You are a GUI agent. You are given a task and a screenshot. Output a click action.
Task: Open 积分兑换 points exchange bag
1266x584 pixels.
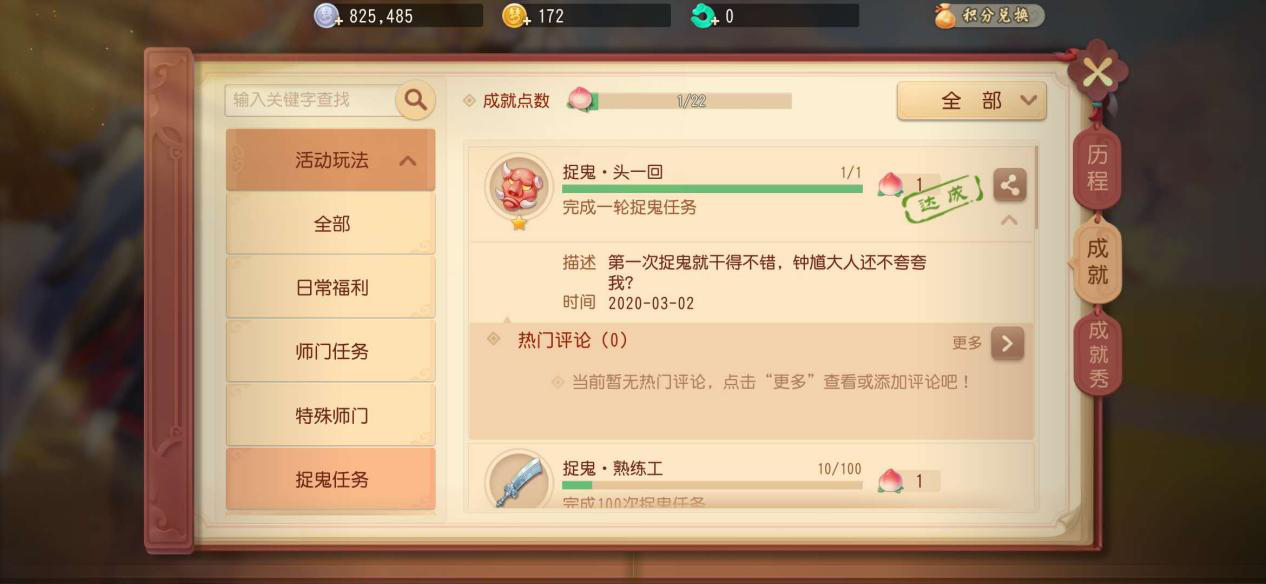[989, 16]
